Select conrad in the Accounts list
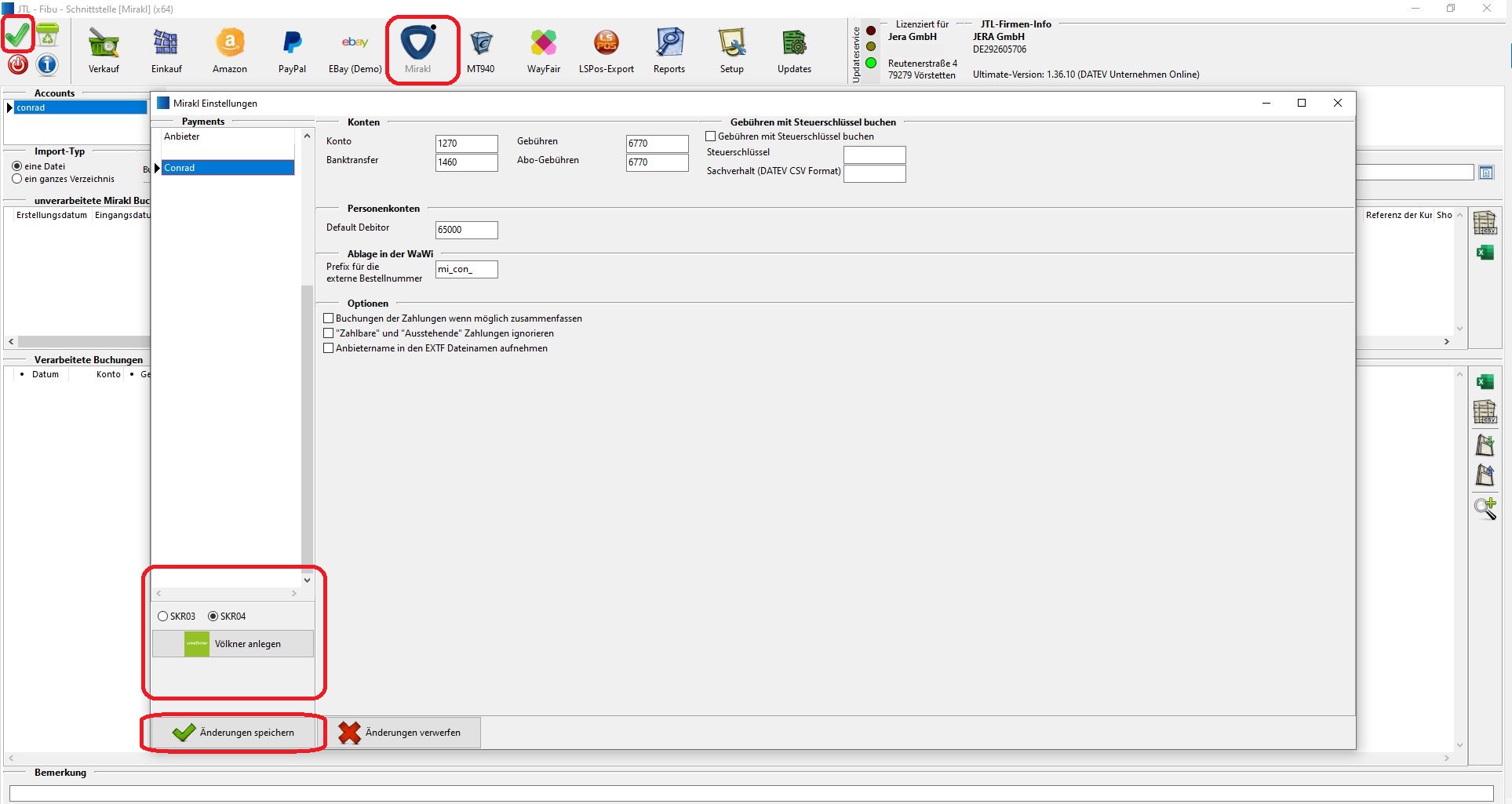 [x=78, y=108]
